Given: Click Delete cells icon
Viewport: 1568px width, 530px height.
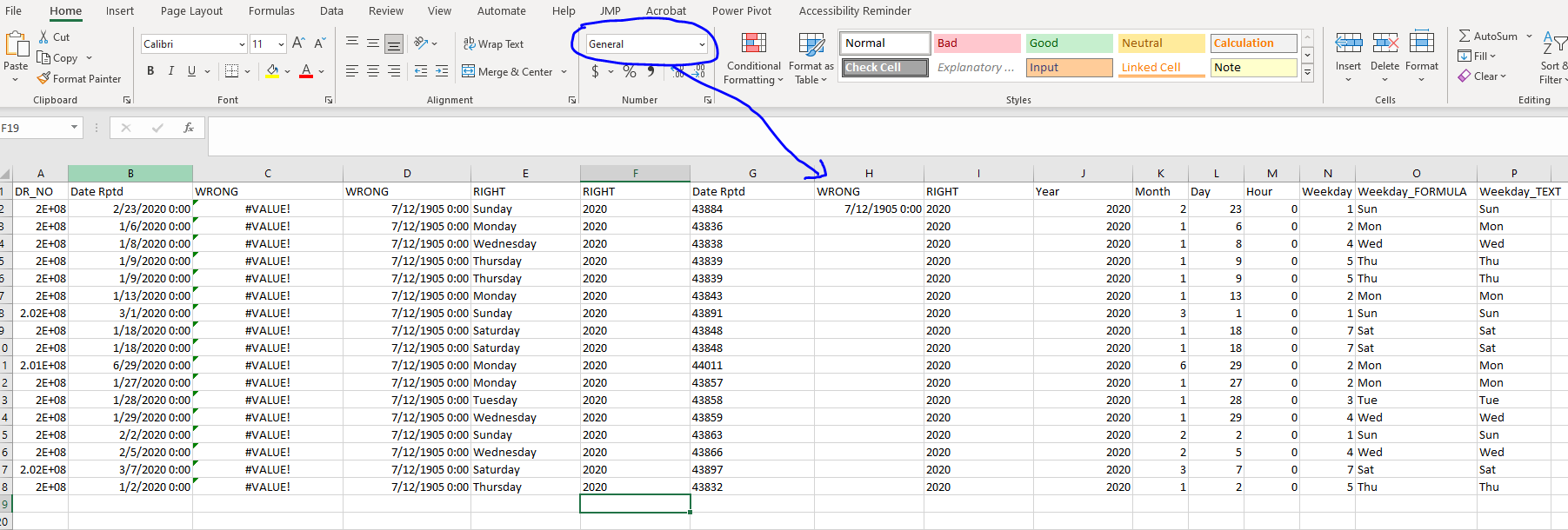Looking at the screenshot, I should click(1385, 43).
